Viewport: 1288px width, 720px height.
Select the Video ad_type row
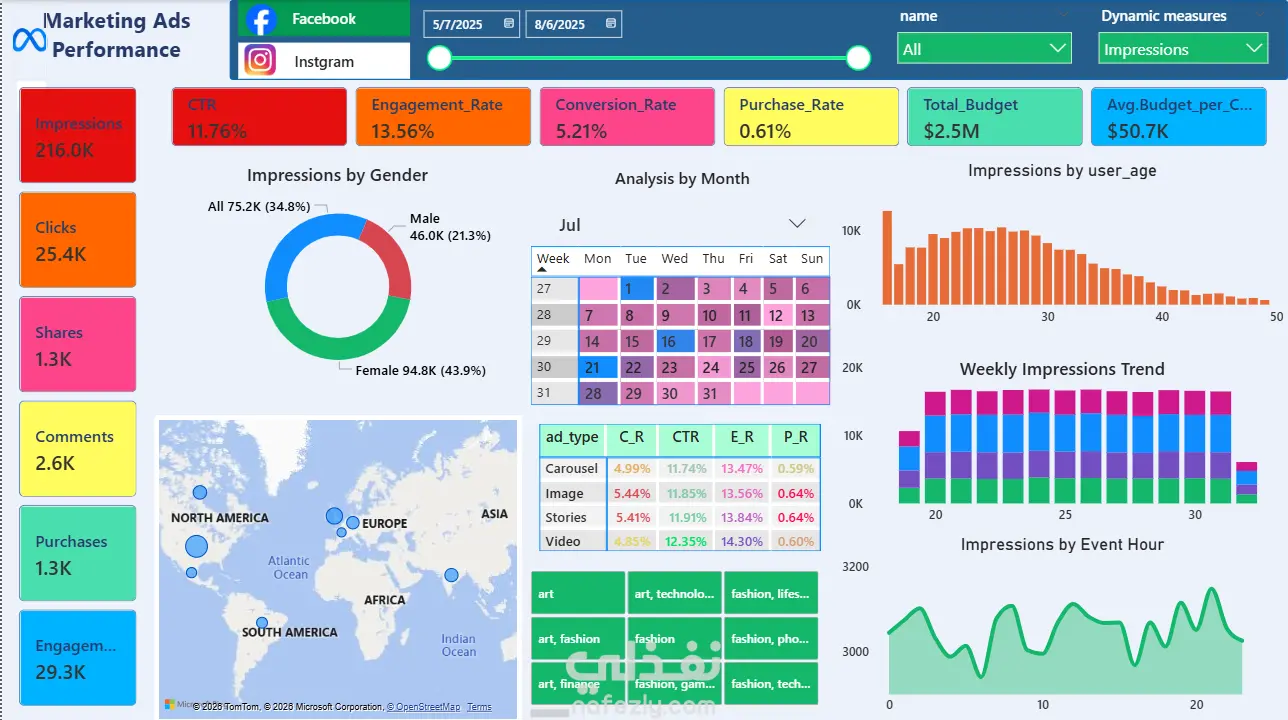[x=679, y=541]
